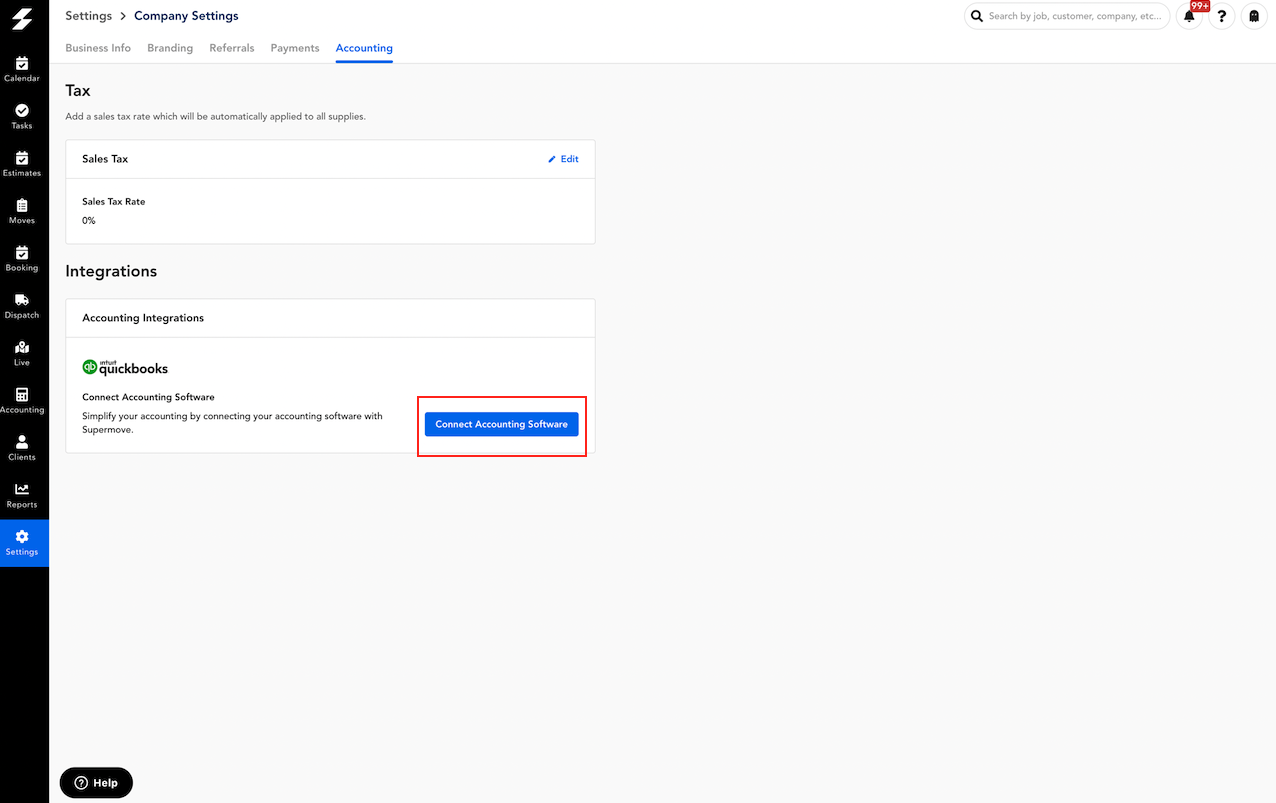Image resolution: width=1276 pixels, height=803 pixels.
Task: Open Accounting calculator icon in sidebar
Action: tap(22, 395)
